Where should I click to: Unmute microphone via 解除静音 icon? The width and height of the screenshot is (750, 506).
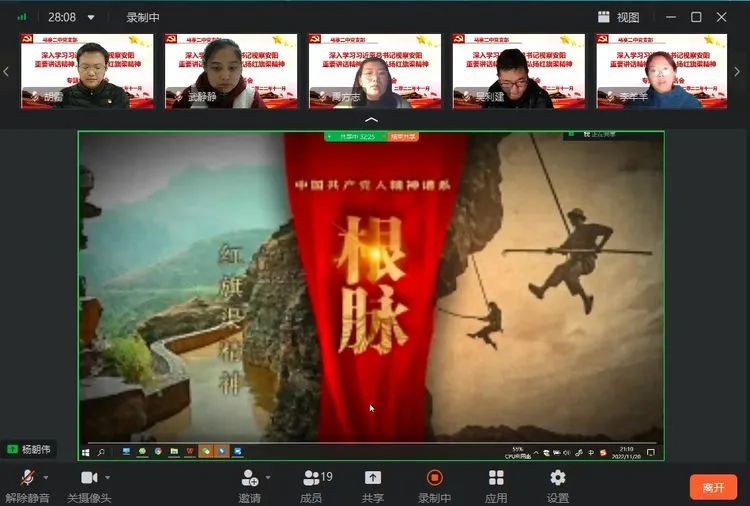pos(27,477)
